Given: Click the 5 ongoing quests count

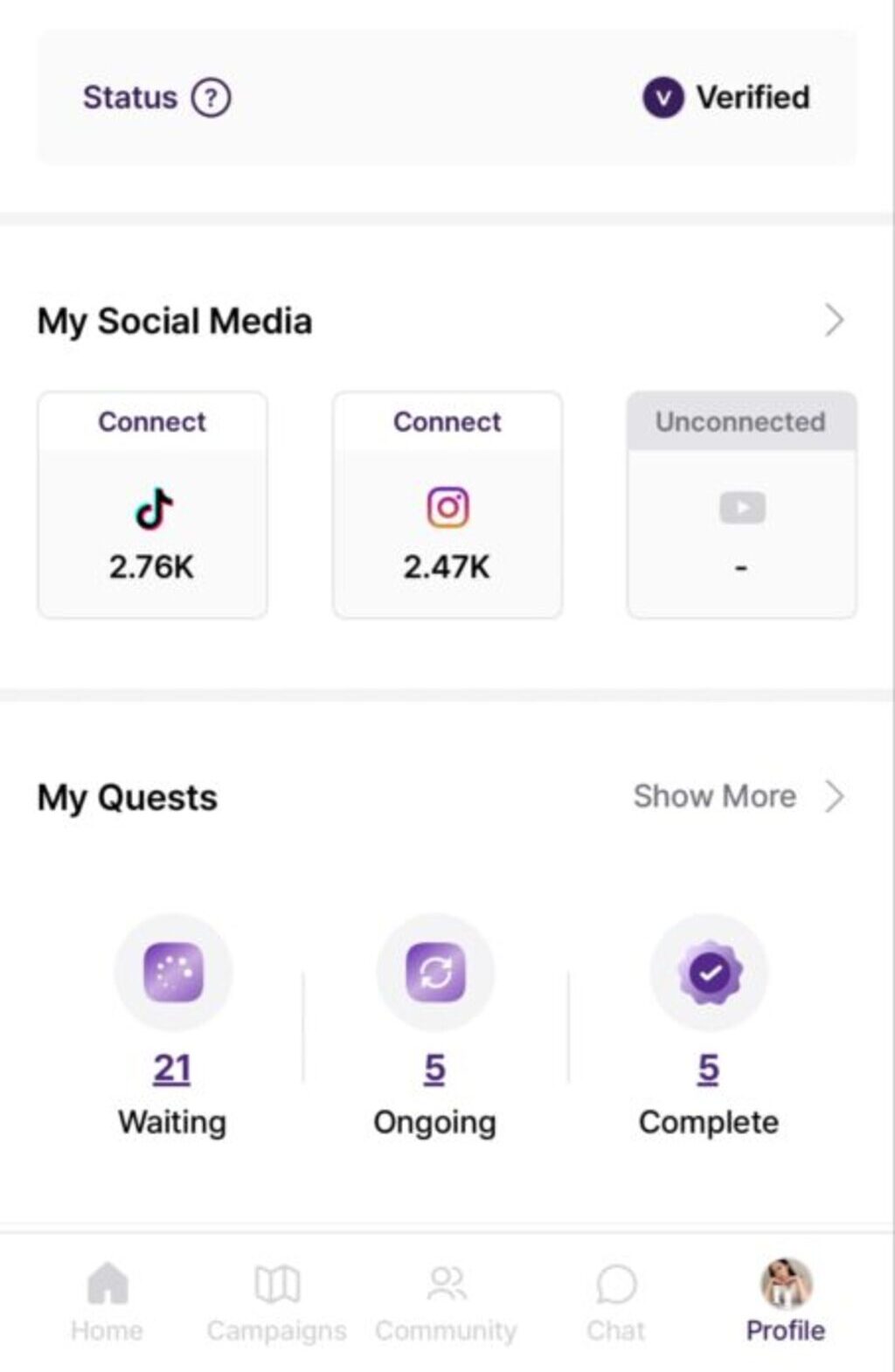Looking at the screenshot, I should (x=435, y=1068).
